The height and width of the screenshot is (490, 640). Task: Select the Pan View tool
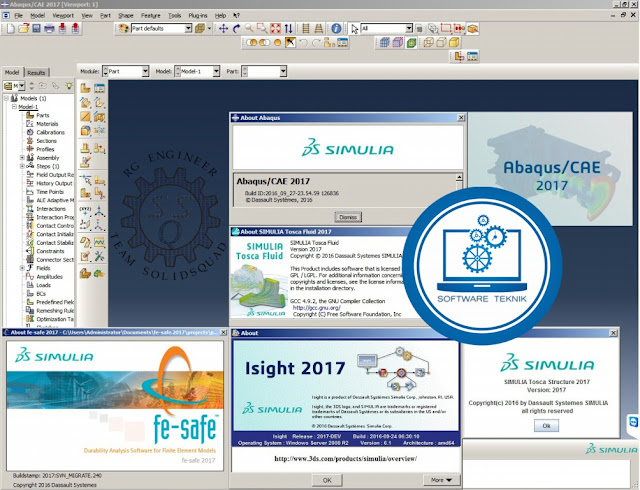coord(223,29)
